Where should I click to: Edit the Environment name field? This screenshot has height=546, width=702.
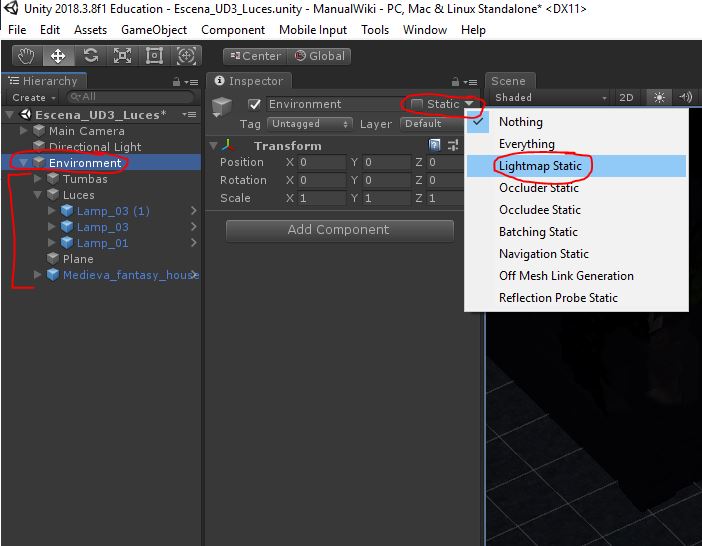click(x=335, y=104)
